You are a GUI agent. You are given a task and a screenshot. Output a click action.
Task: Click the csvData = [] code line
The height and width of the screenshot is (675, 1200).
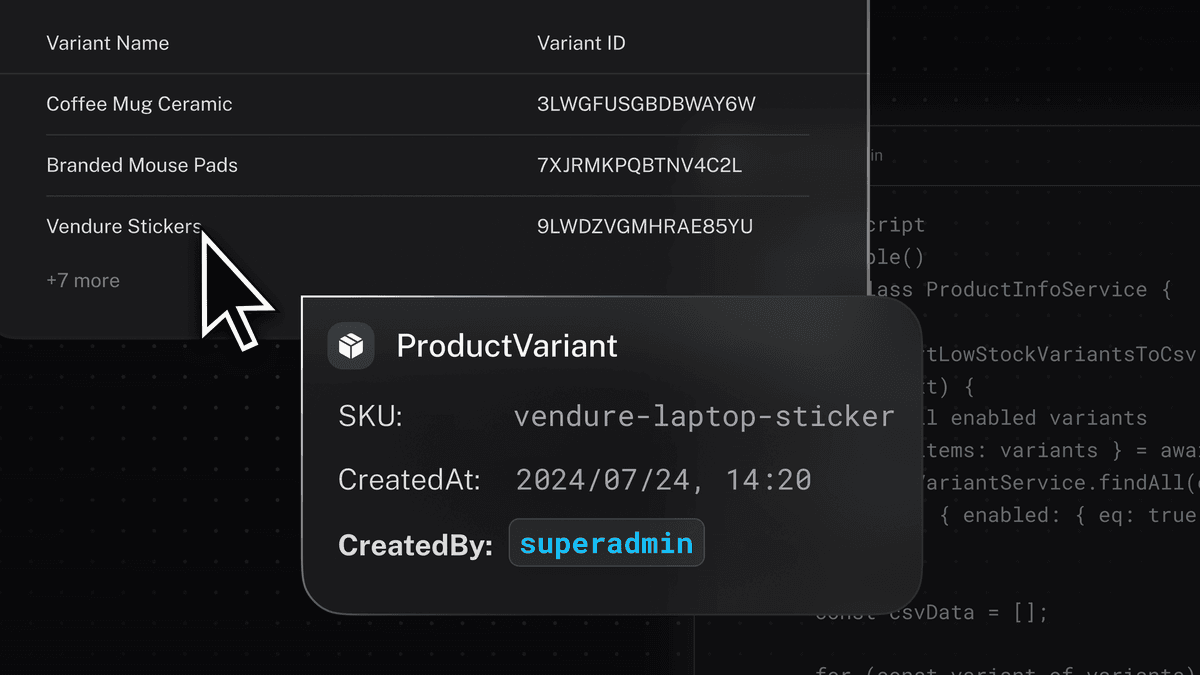[940, 611]
